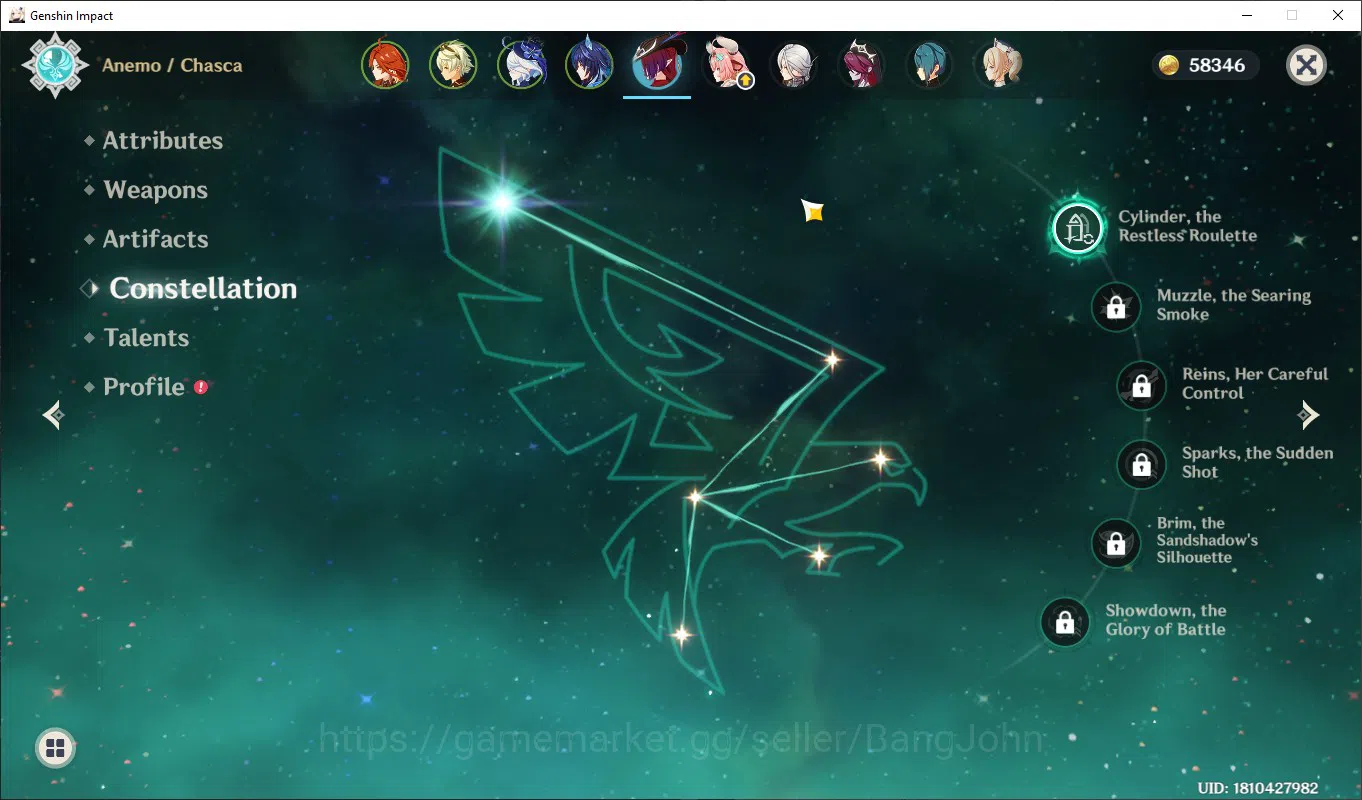This screenshot has height=800, width=1362.
Task: Select the Chasca portrait with red hat
Action: point(657,65)
